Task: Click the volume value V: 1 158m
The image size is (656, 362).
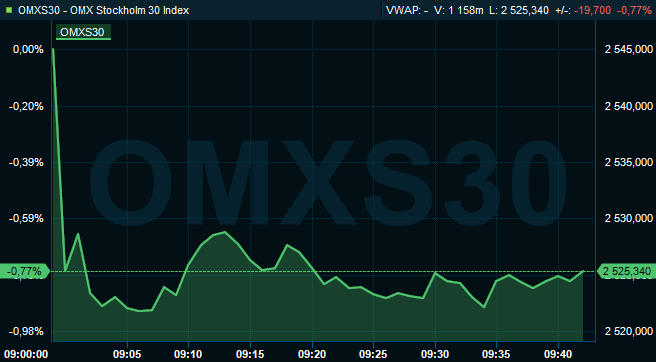Action: coord(459,10)
